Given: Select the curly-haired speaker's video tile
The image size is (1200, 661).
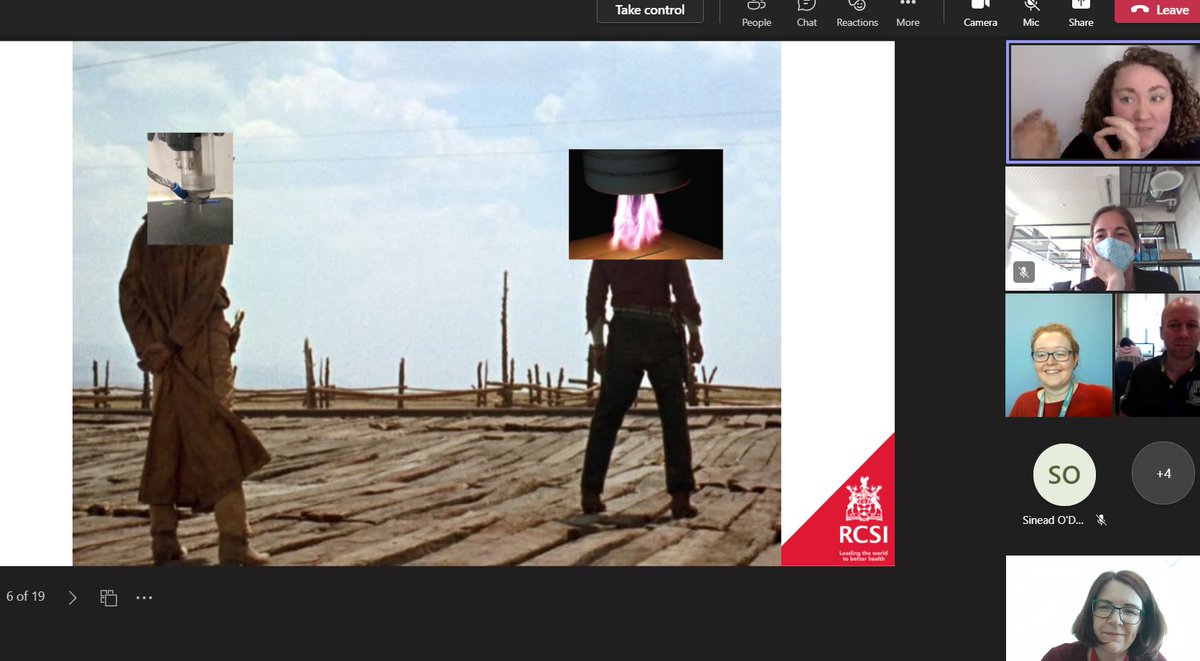Looking at the screenshot, I should (1103, 101).
